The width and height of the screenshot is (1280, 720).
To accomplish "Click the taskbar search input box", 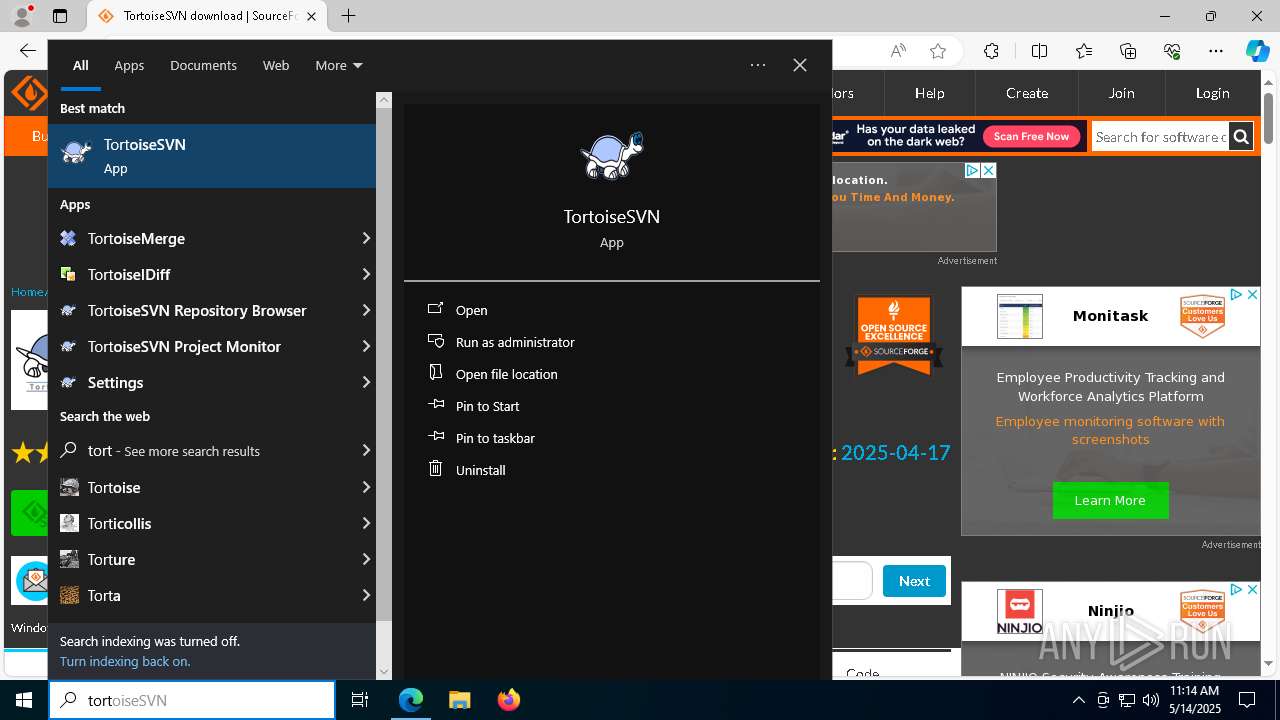I will 192,700.
